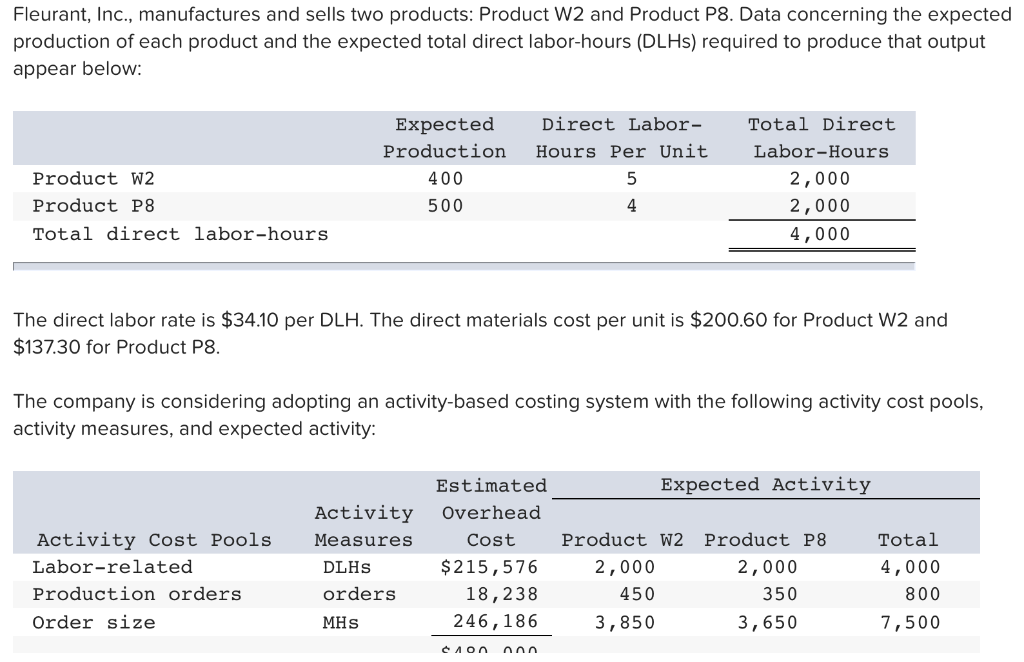Click Product W2 orders value 450
This screenshot has height=662, width=1024.
[x=637, y=594]
